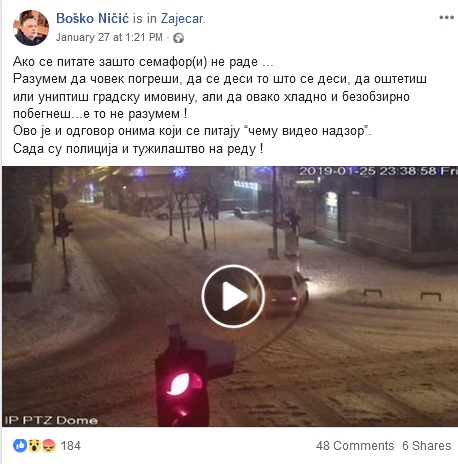Viewport: 458px width, 464px height.
Task: Click the white car in the video
Action: pyautogui.click(x=284, y=290)
